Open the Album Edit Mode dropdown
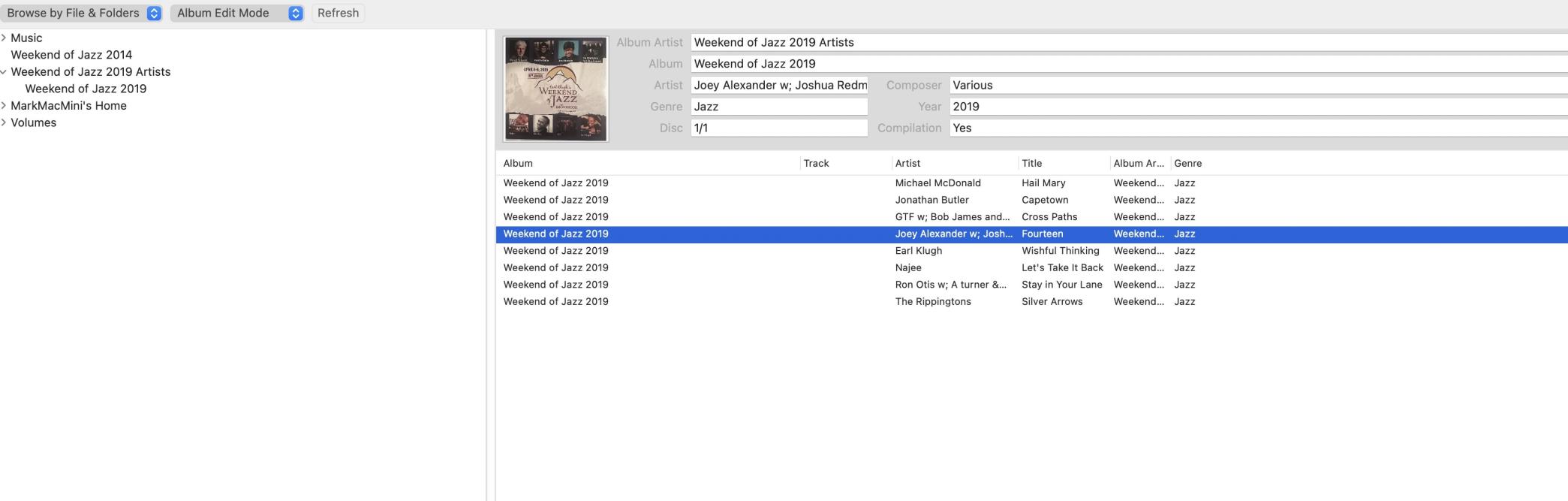The height and width of the screenshot is (501, 1568). 236,13
